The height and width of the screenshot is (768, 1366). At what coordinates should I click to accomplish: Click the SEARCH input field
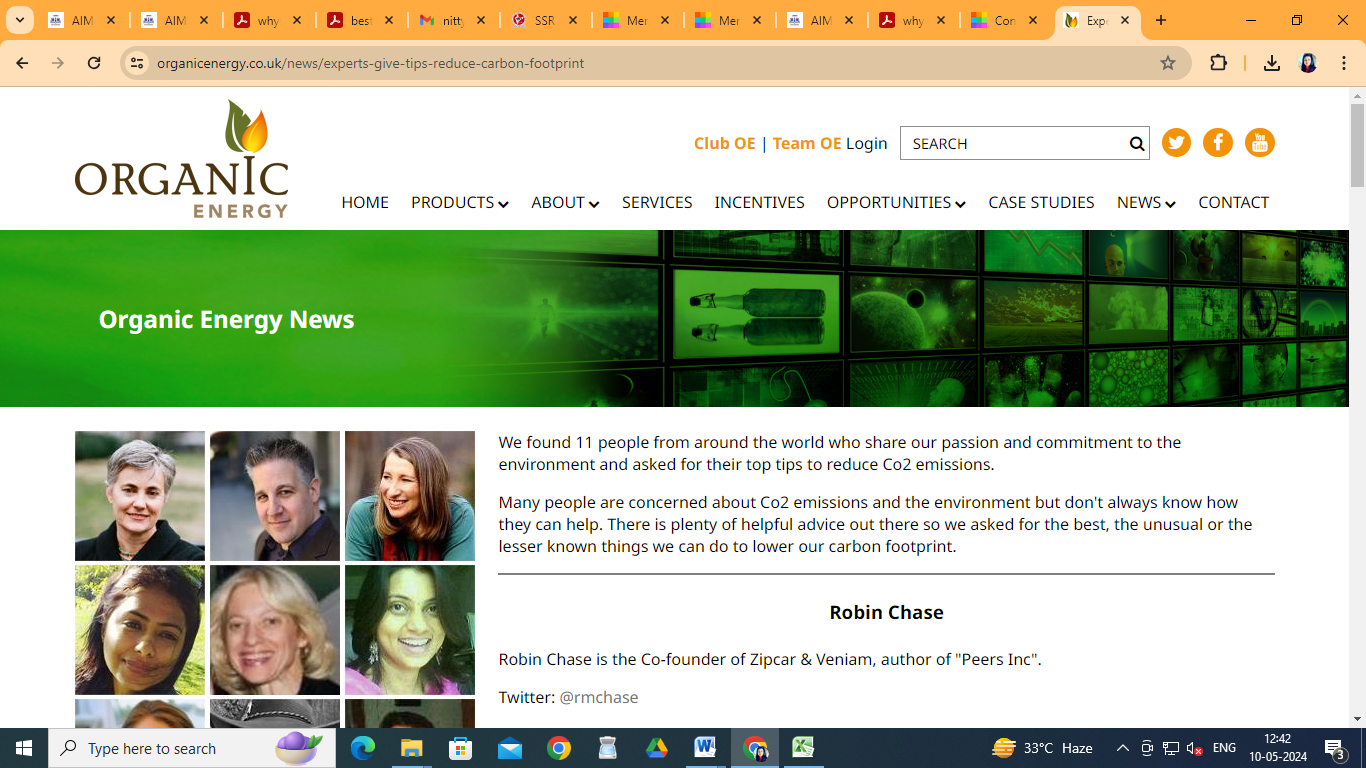pyautogui.click(x=1012, y=144)
